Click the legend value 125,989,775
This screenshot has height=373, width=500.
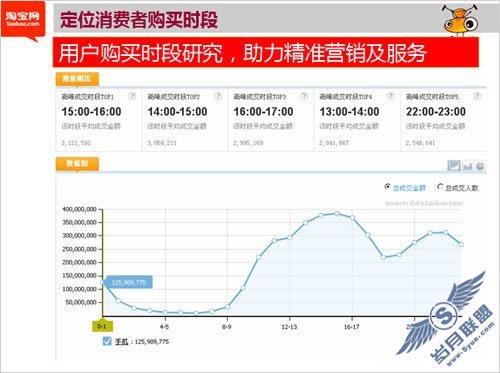point(152,341)
